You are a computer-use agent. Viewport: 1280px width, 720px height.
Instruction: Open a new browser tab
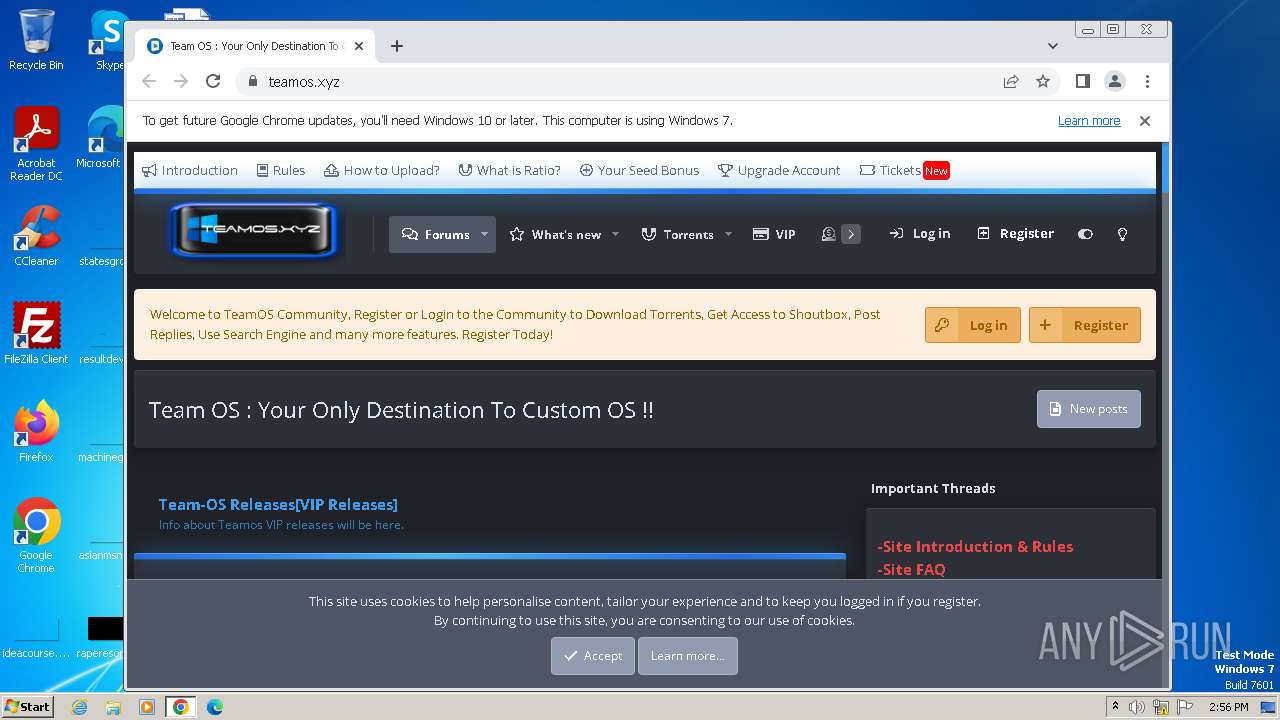point(397,46)
